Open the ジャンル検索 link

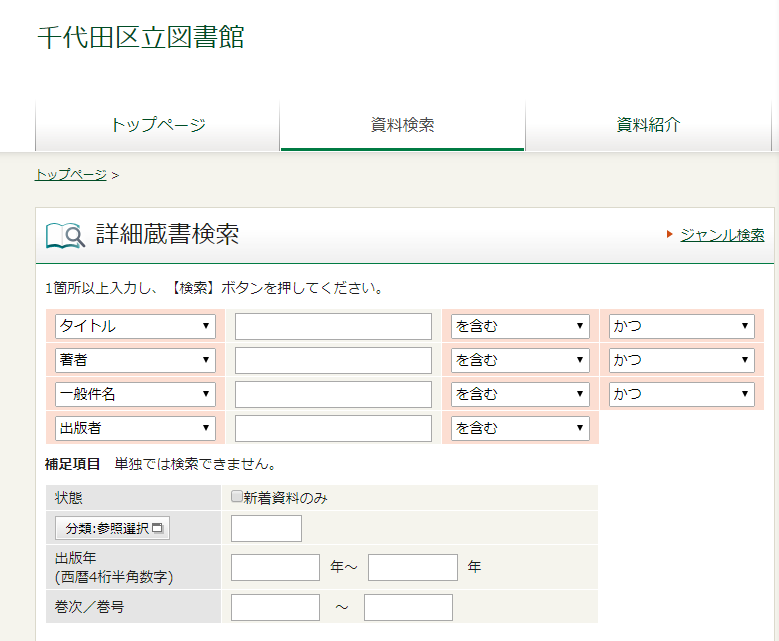pos(722,235)
